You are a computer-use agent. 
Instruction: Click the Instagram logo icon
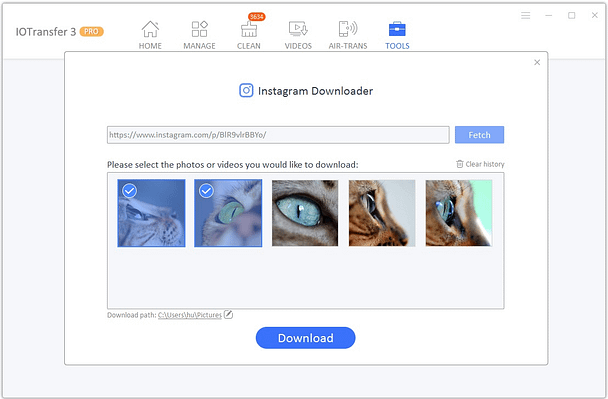coord(246,90)
